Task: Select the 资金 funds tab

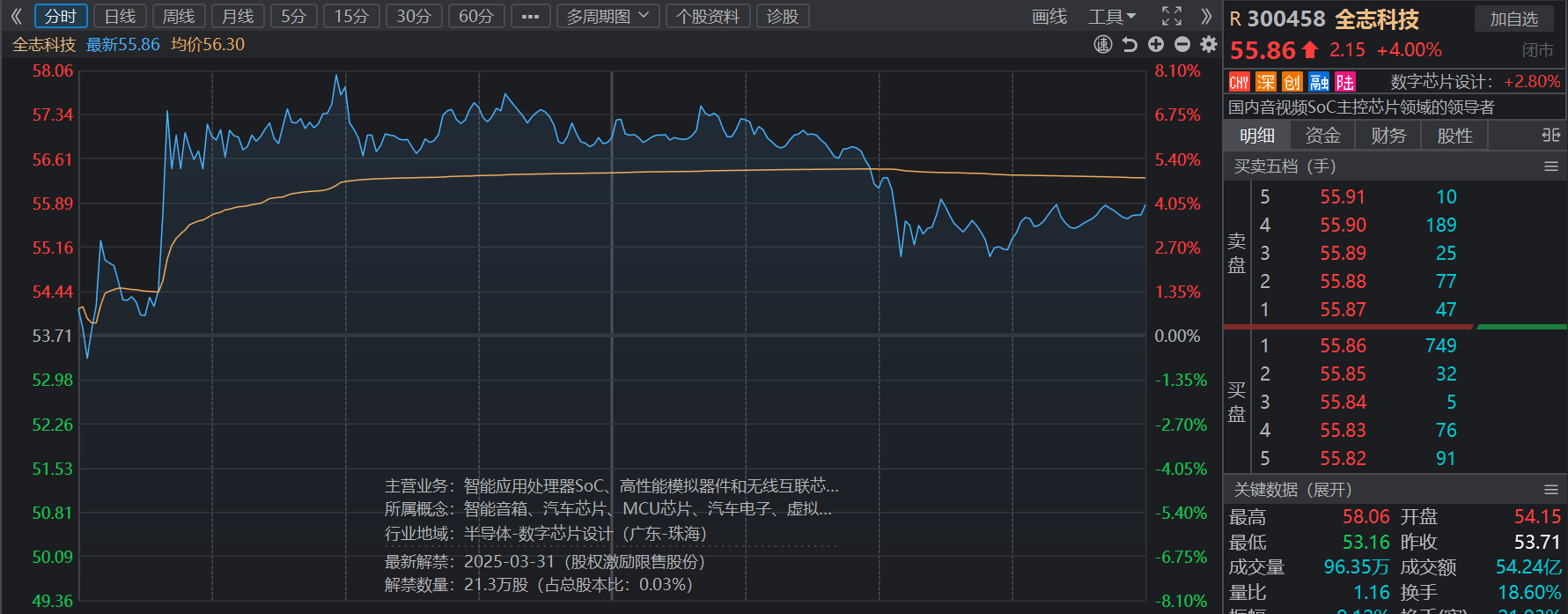Action: [1322, 136]
